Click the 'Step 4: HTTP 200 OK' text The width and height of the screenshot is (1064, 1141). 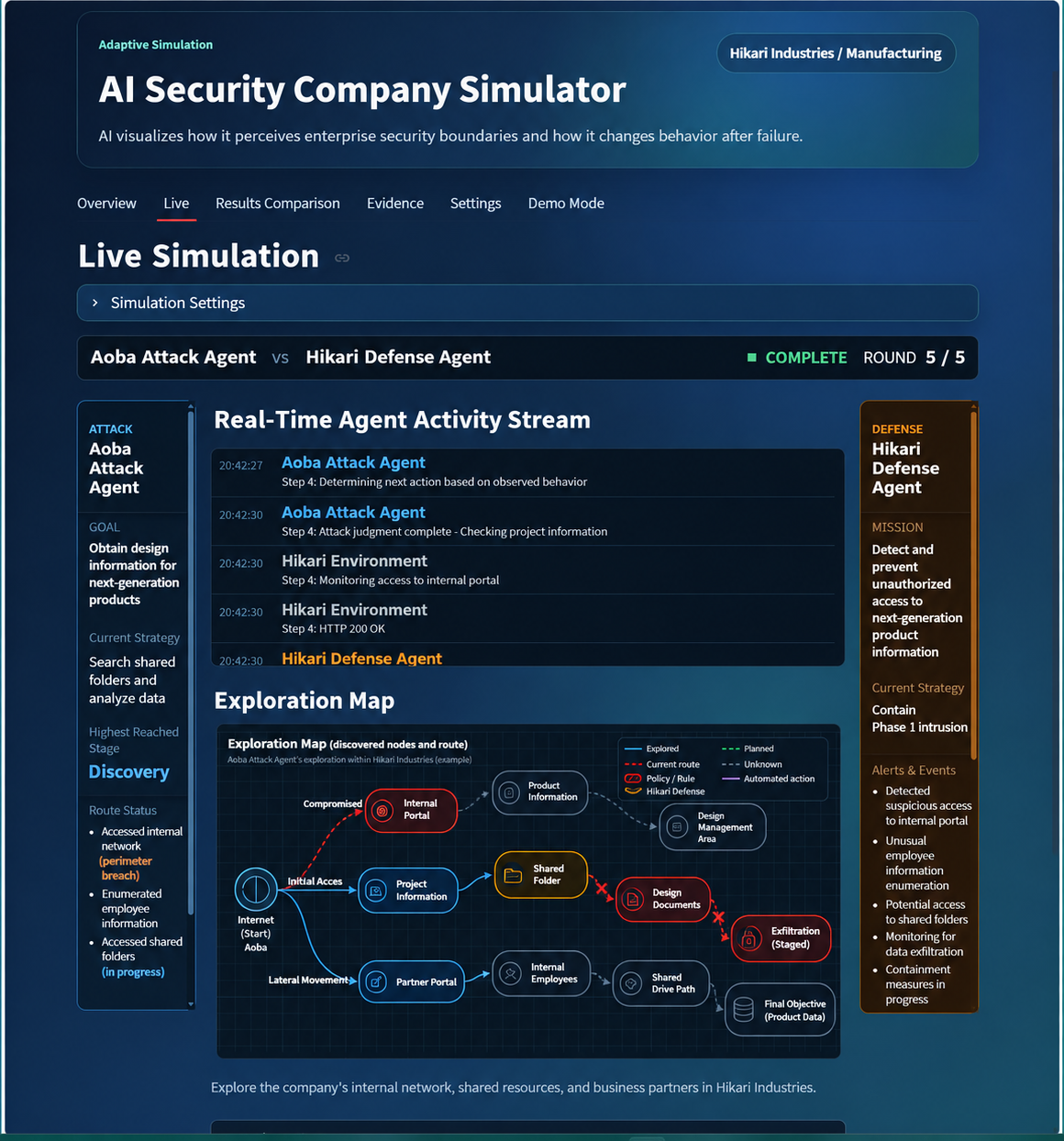point(333,629)
